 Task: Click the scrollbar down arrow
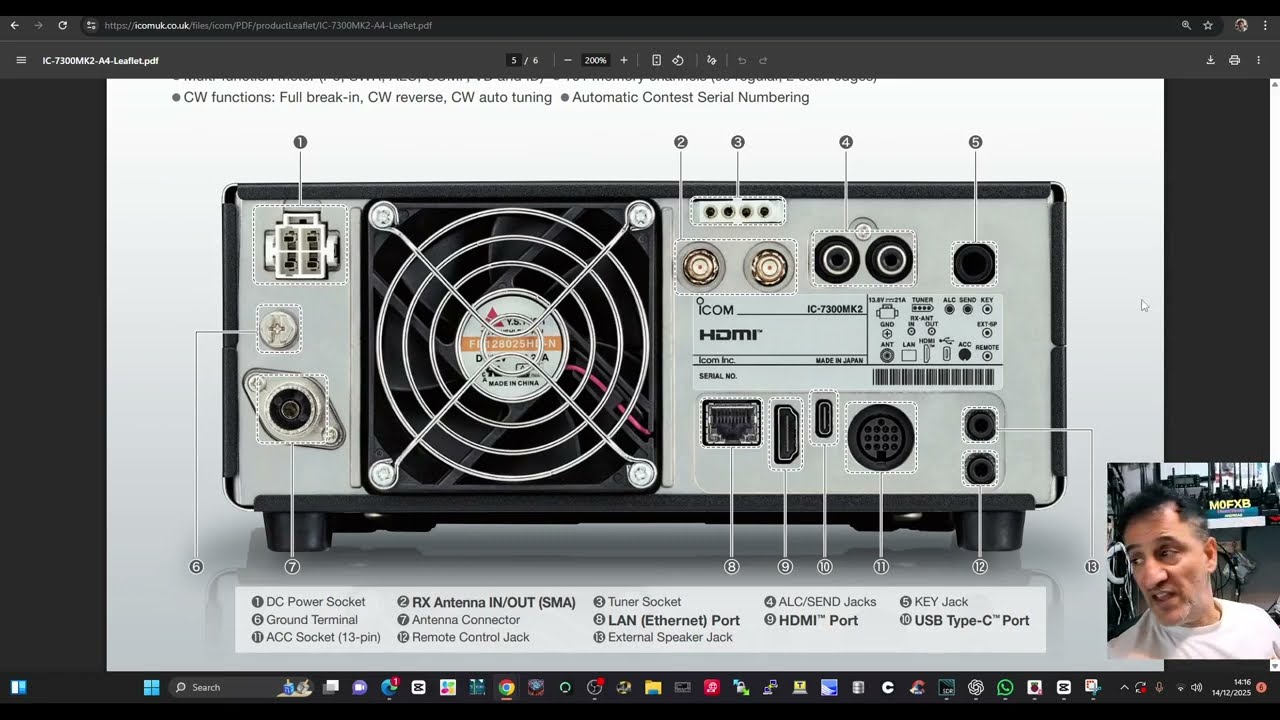tap(1274, 665)
